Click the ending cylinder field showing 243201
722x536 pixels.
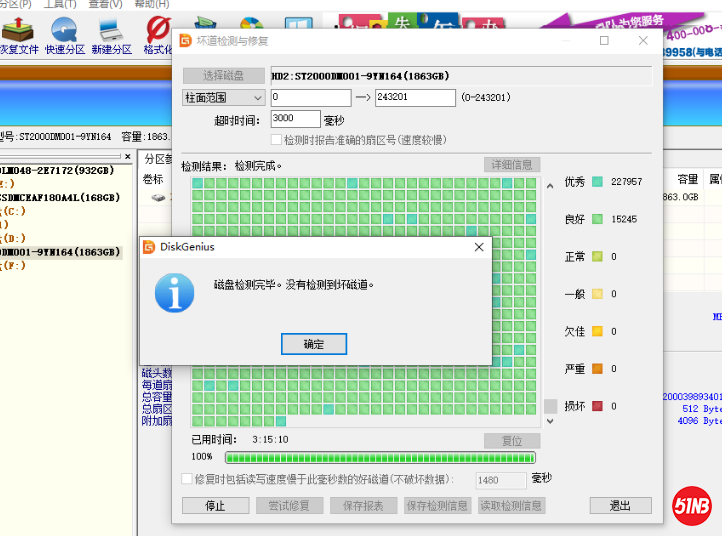point(414,97)
